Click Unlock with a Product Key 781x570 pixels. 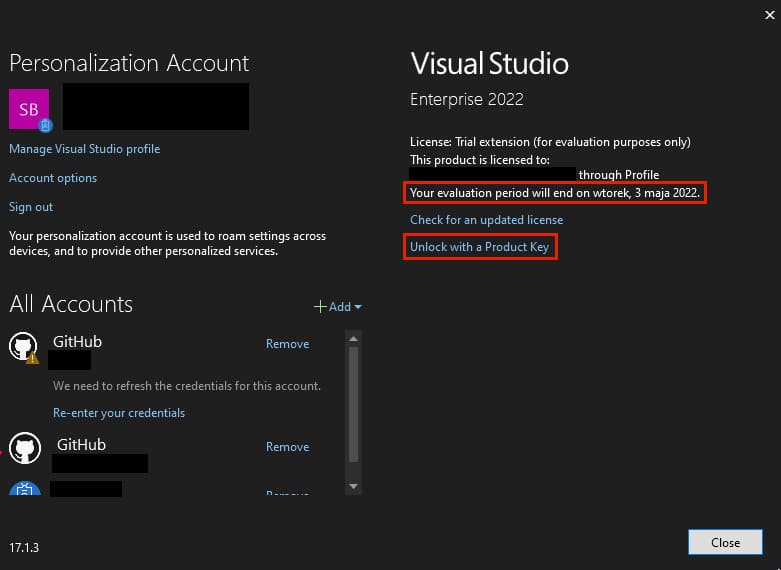[x=479, y=247]
